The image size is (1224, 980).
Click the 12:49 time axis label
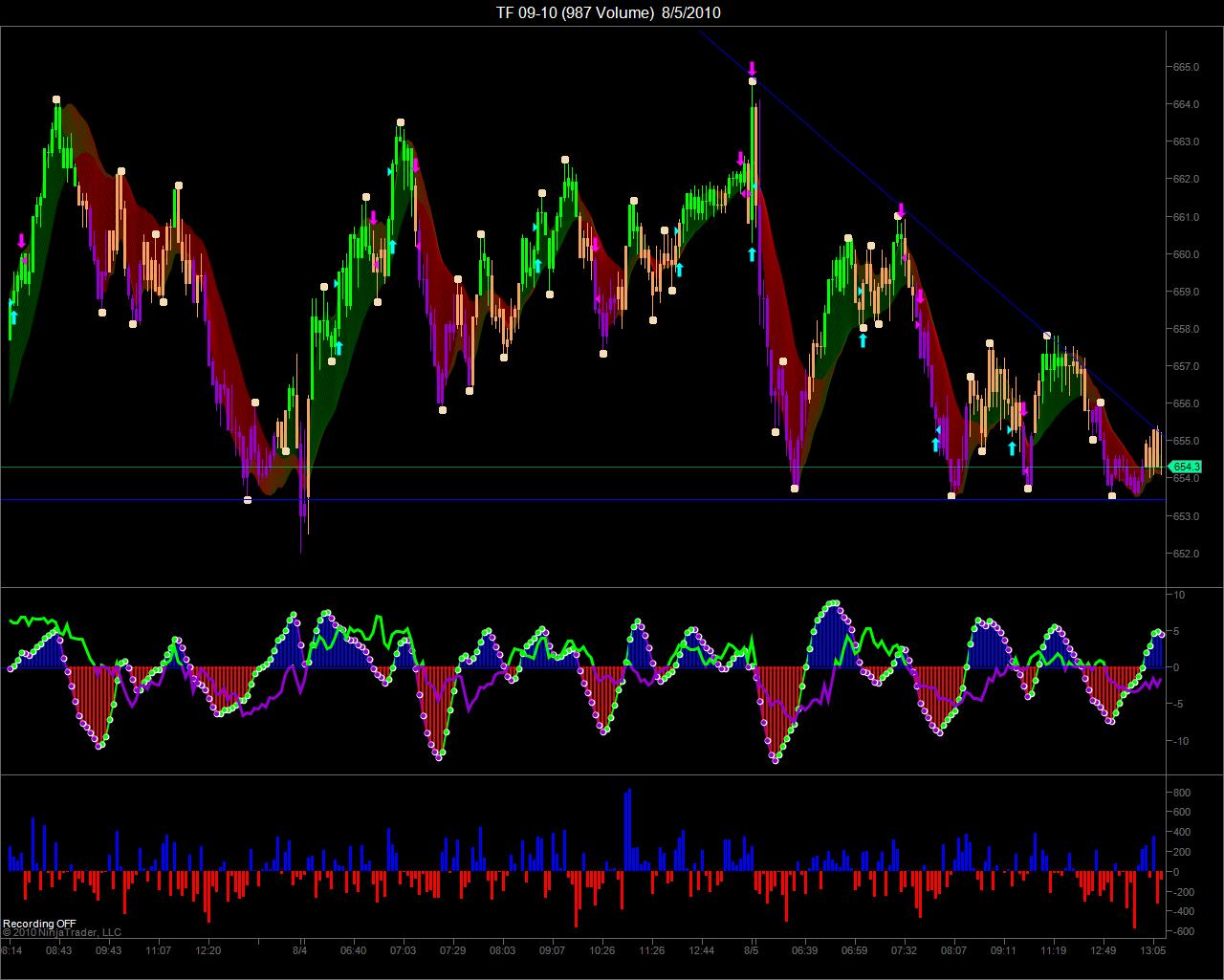[1103, 951]
